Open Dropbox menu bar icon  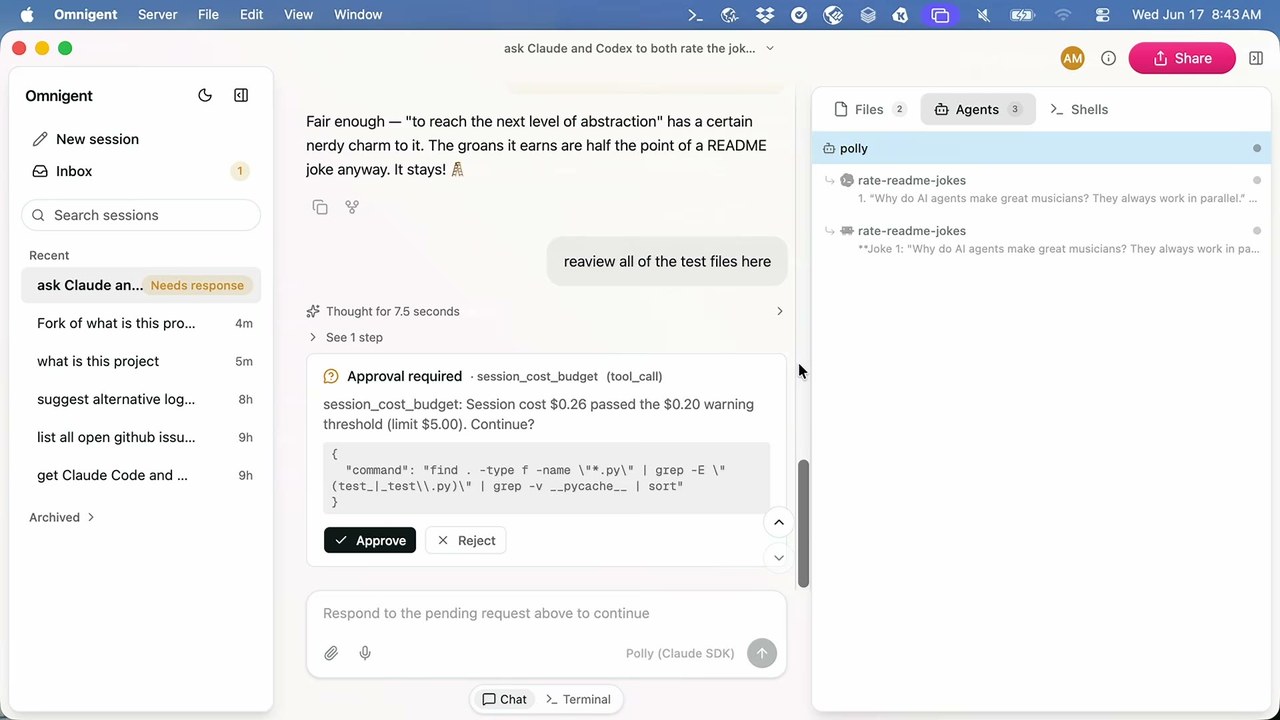tap(765, 14)
